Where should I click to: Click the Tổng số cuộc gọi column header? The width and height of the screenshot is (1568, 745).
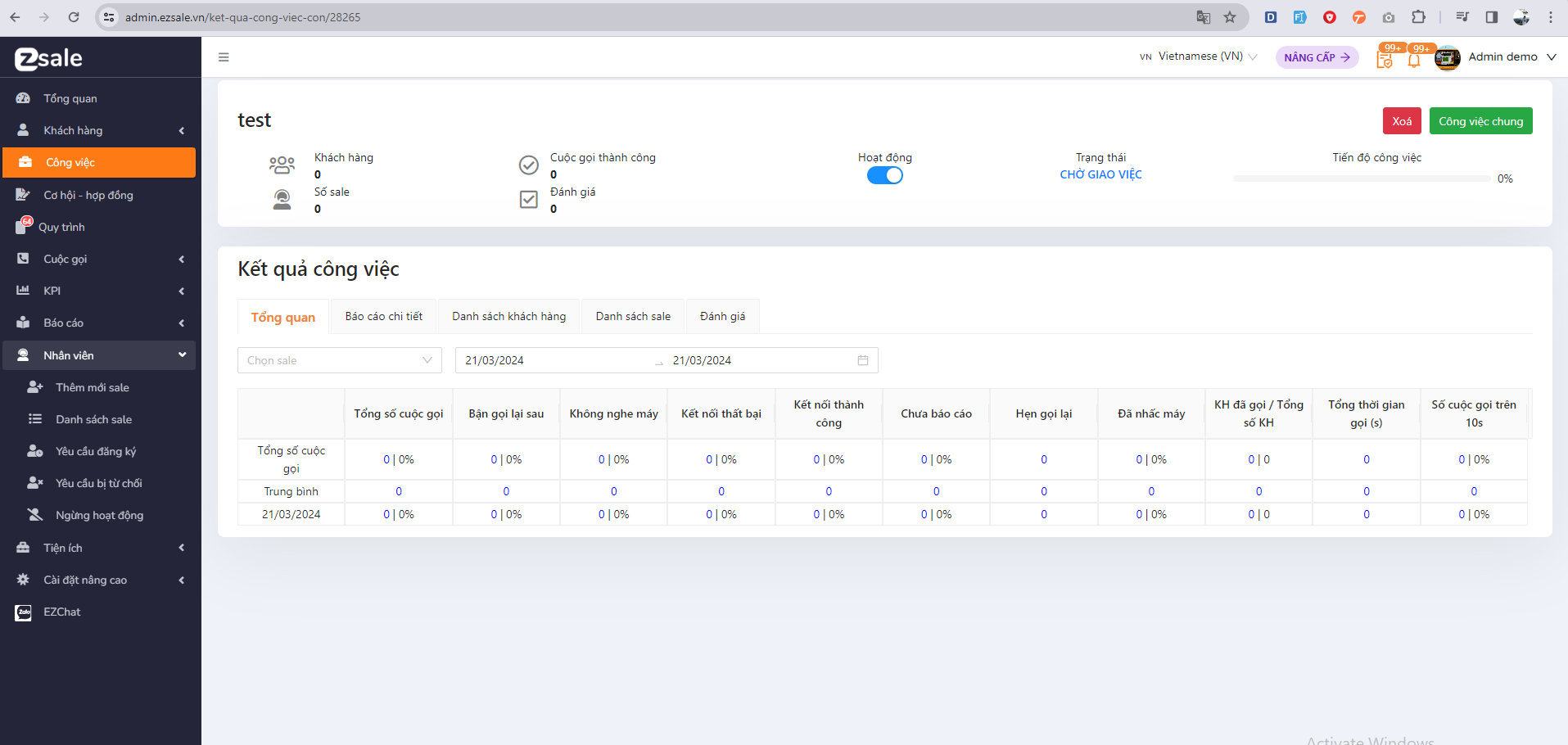coord(399,413)
